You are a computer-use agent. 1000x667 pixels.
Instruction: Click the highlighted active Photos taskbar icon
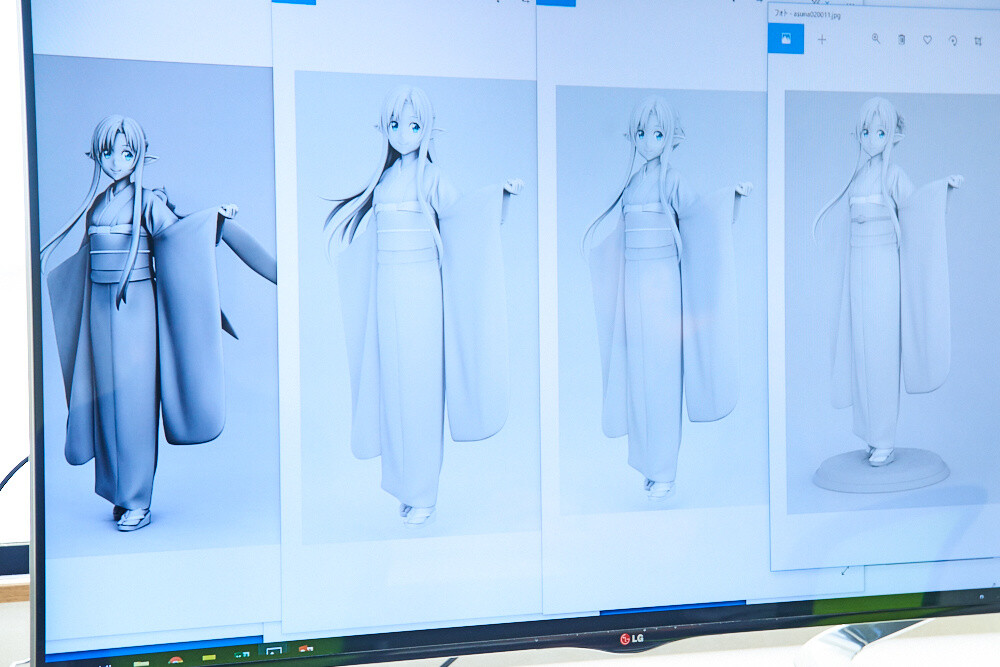pos(273,652)
